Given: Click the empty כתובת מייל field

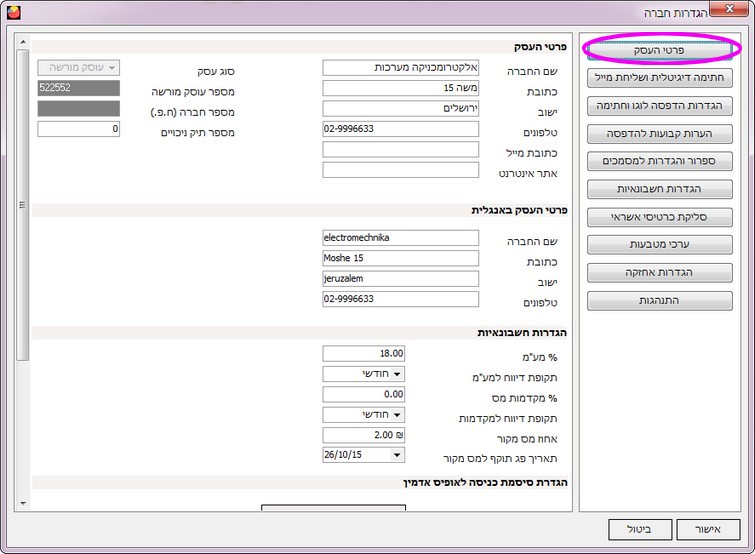Looking at the screenshot, I should tap(400, 150).
